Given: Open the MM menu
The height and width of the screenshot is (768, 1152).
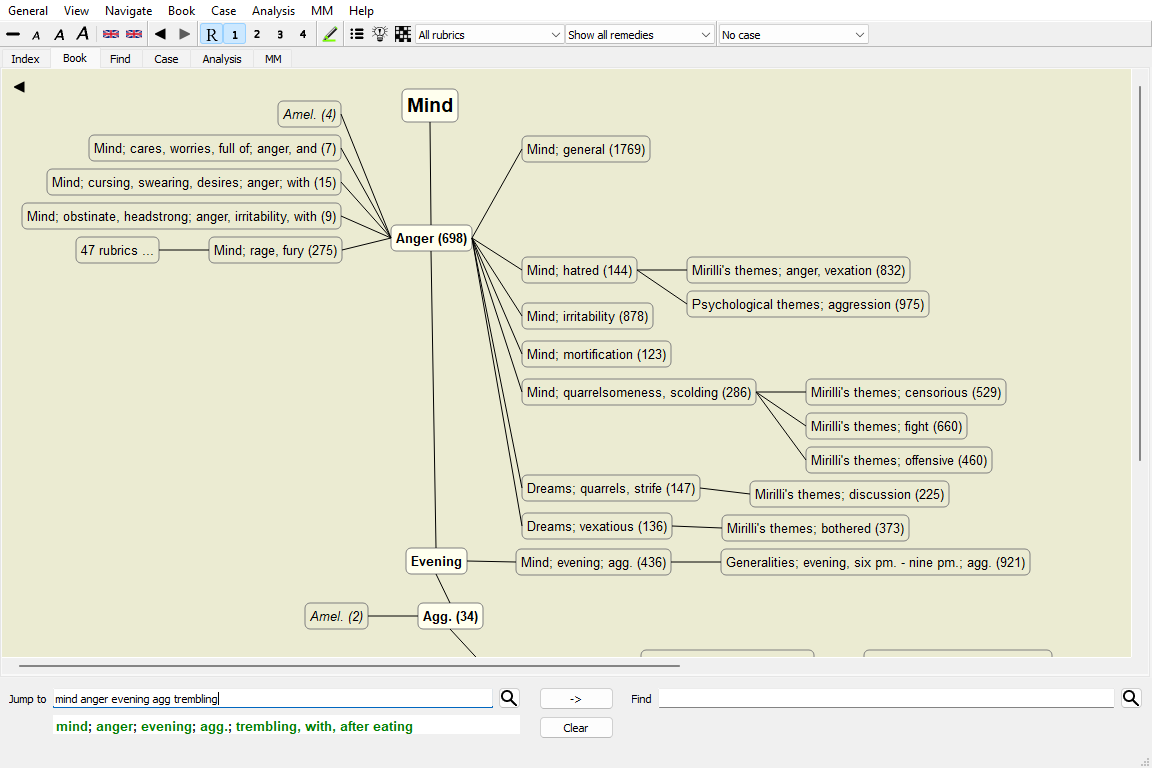Looking at the screenshot, I should click(322, 10).
